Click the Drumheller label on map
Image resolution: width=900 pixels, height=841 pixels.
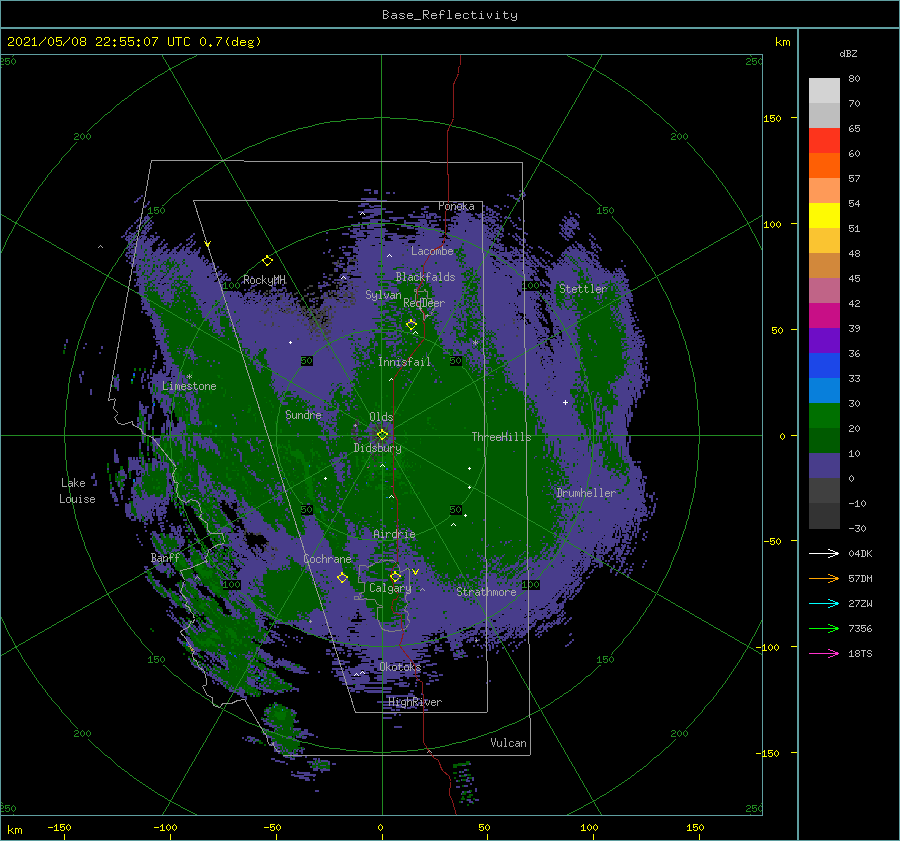point(586,493)
